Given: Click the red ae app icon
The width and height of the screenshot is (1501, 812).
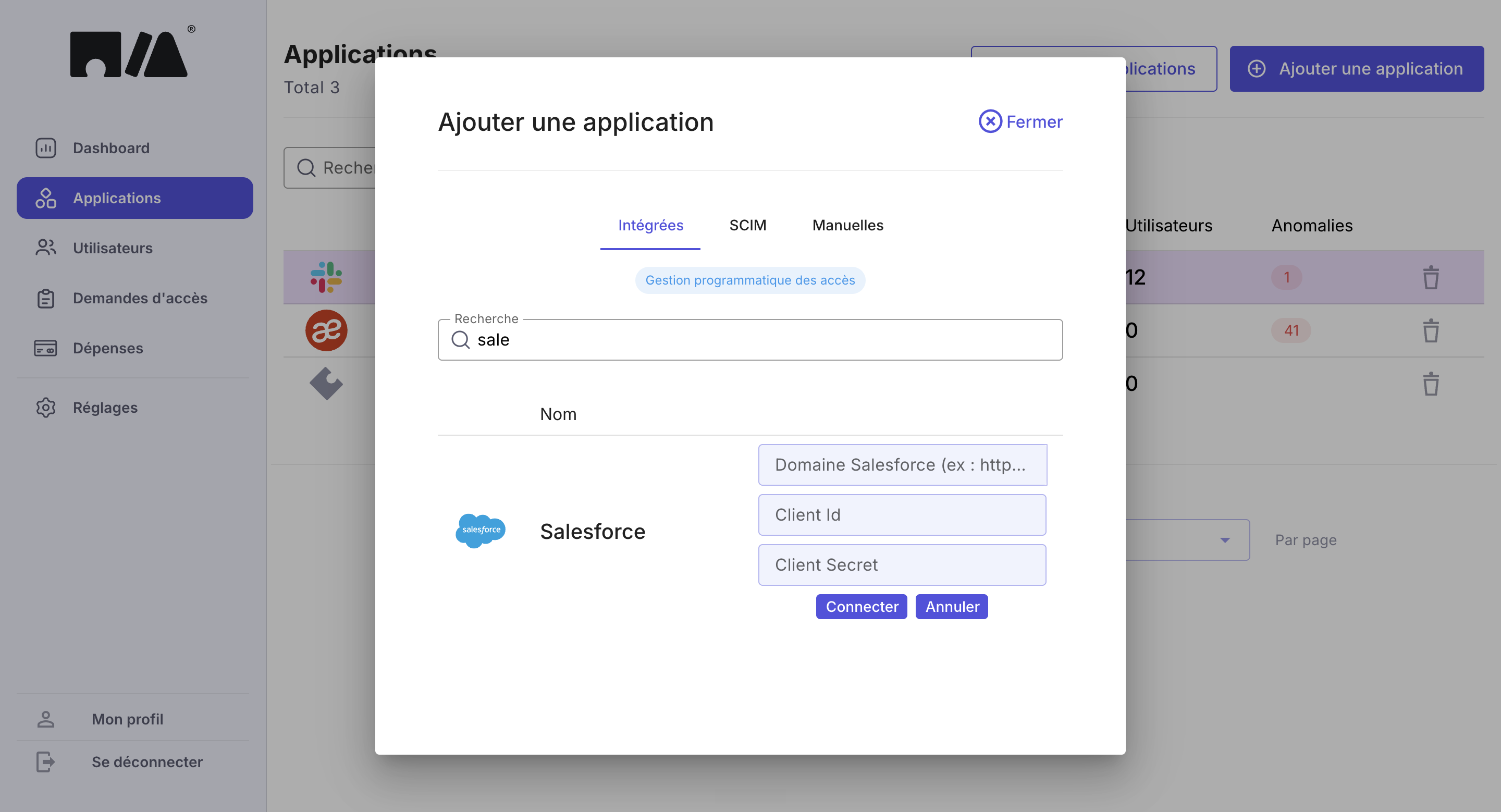Looking at the screenshot, I should (x=326, y=330).
